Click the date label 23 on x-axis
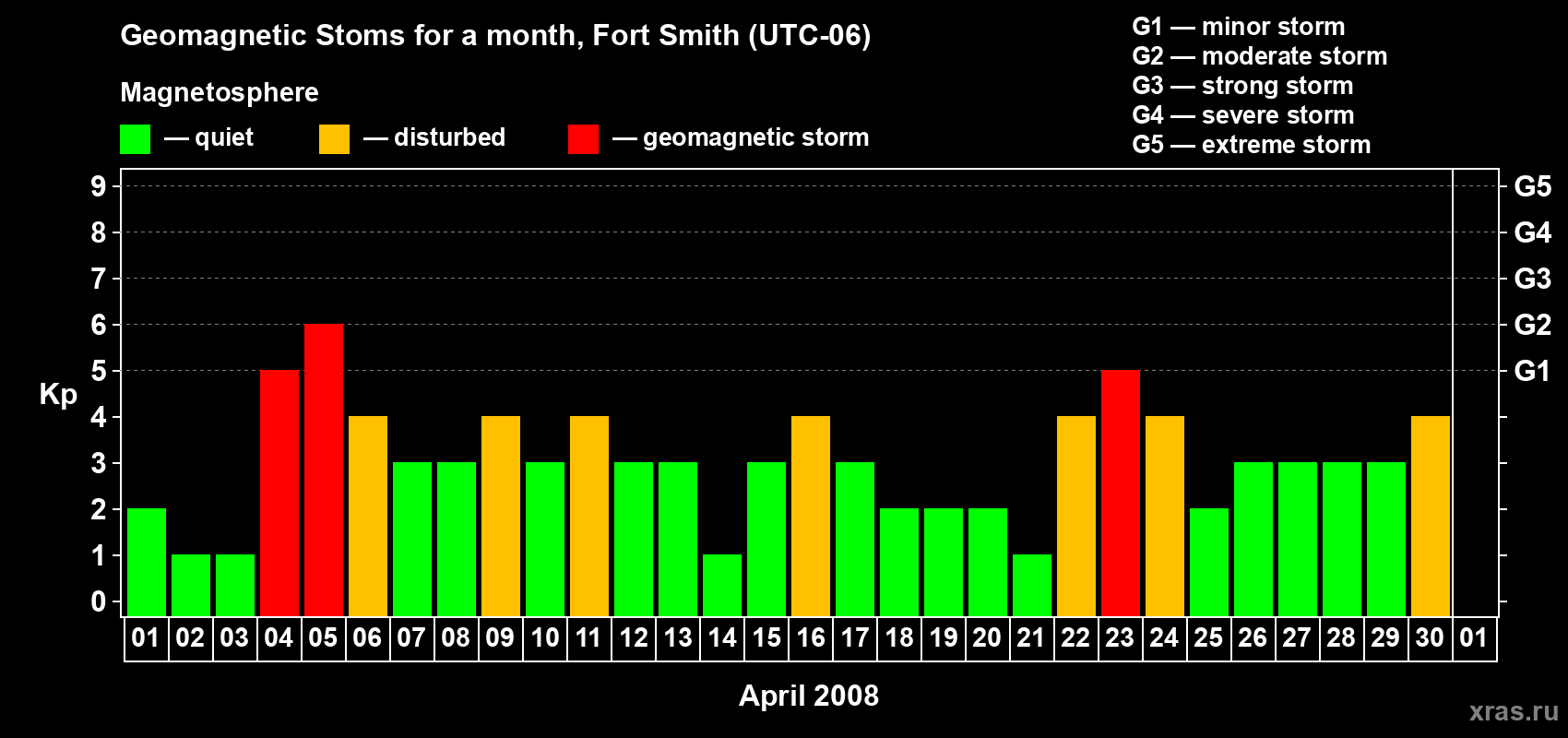 coord(1120,638)
